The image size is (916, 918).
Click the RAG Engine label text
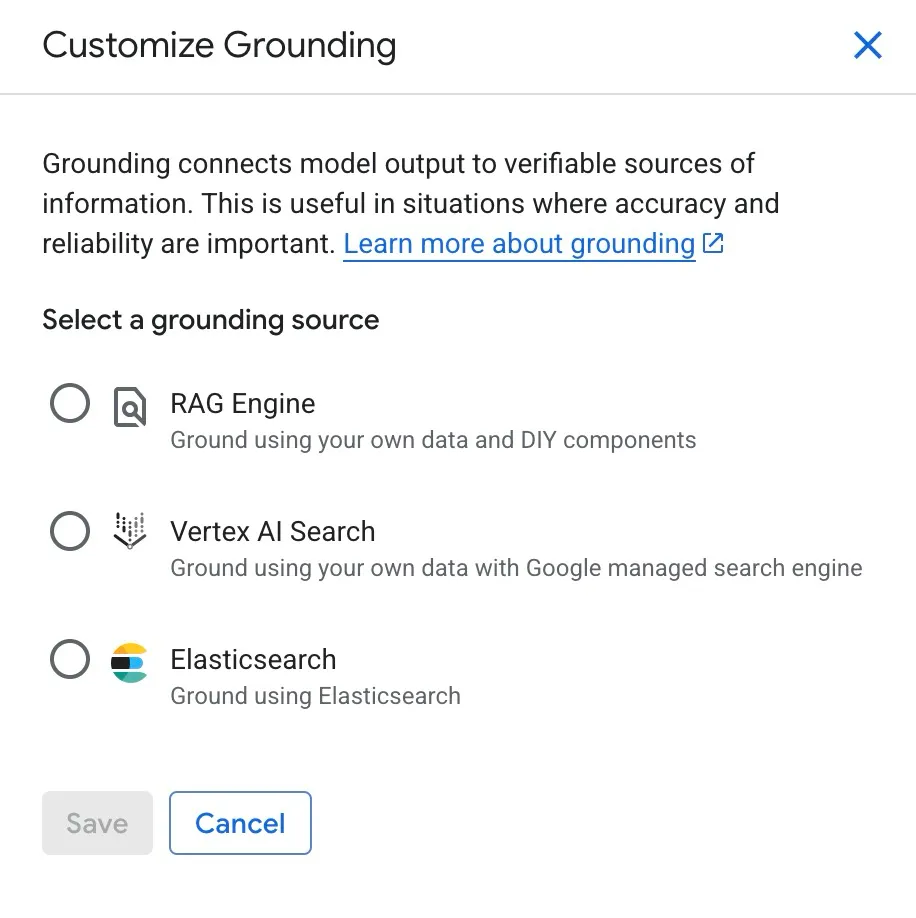click(243, 403)
